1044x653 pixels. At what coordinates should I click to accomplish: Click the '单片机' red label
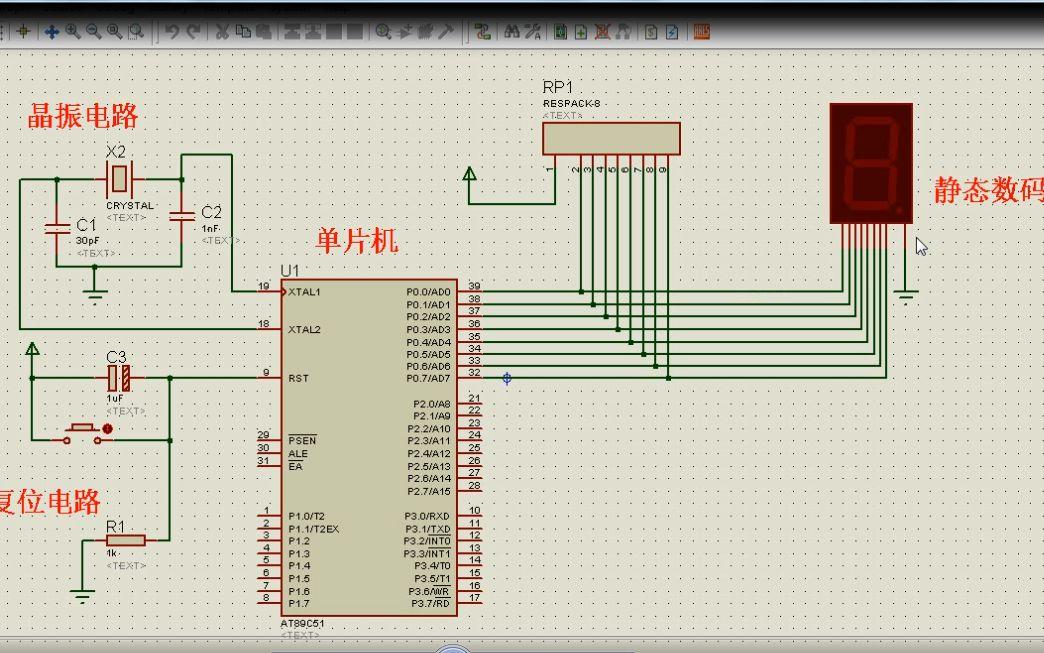coord(357,240)
